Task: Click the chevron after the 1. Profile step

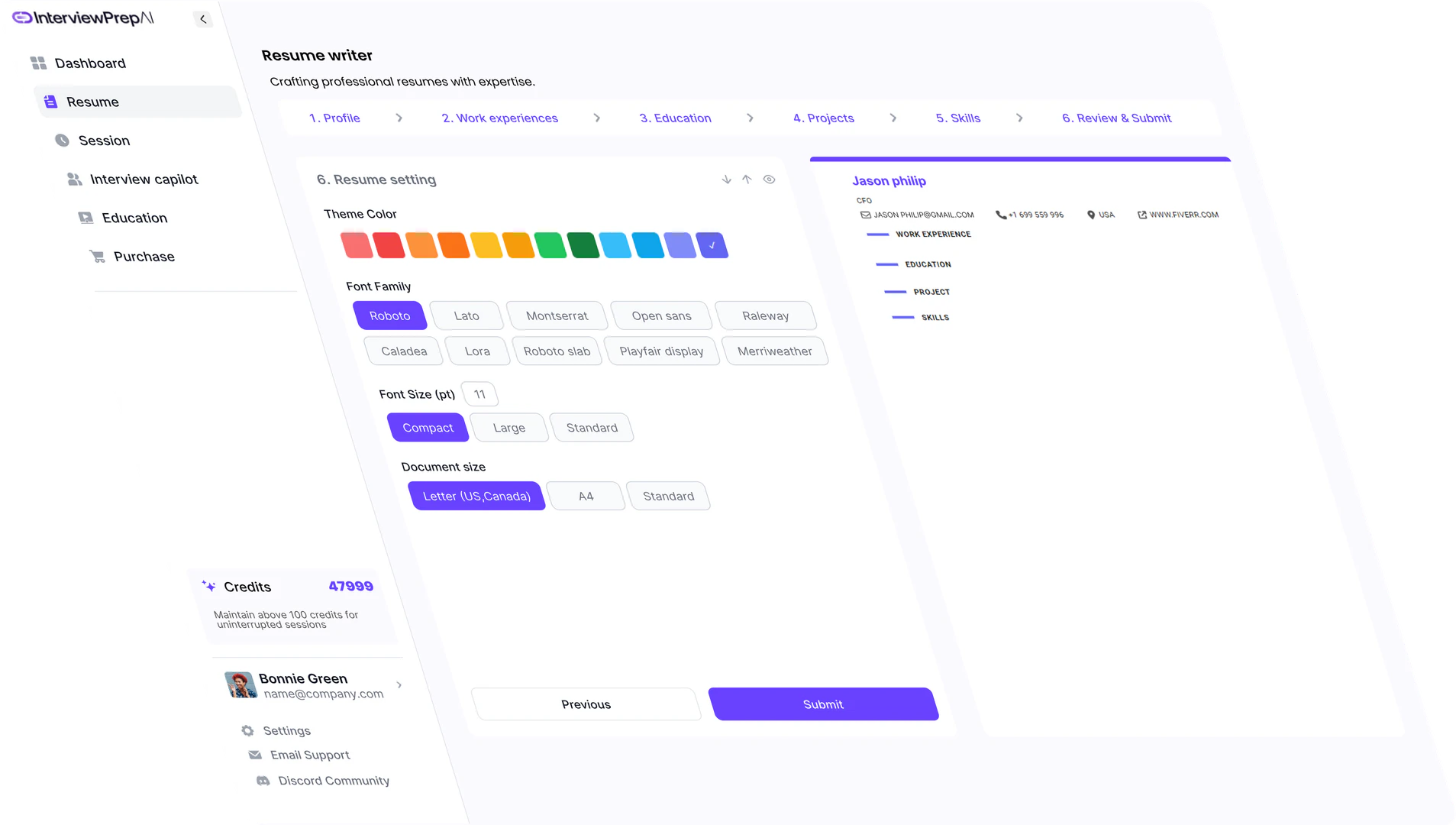Action: point(399,118)
